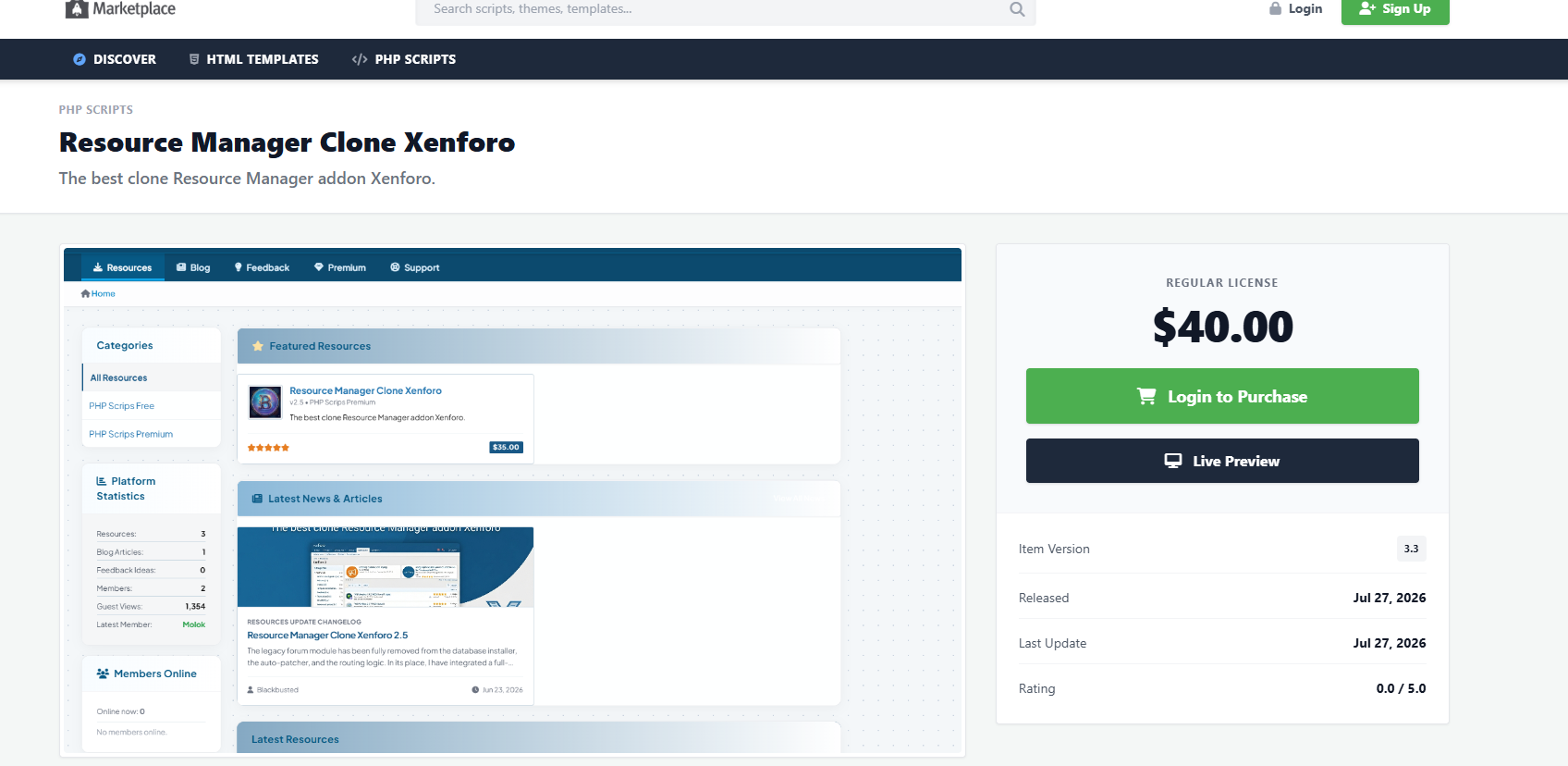Select PHP Scrips Premium category
Image resolution: width=1568 pixels, height=766 pixels.
[x=130, y=434]
